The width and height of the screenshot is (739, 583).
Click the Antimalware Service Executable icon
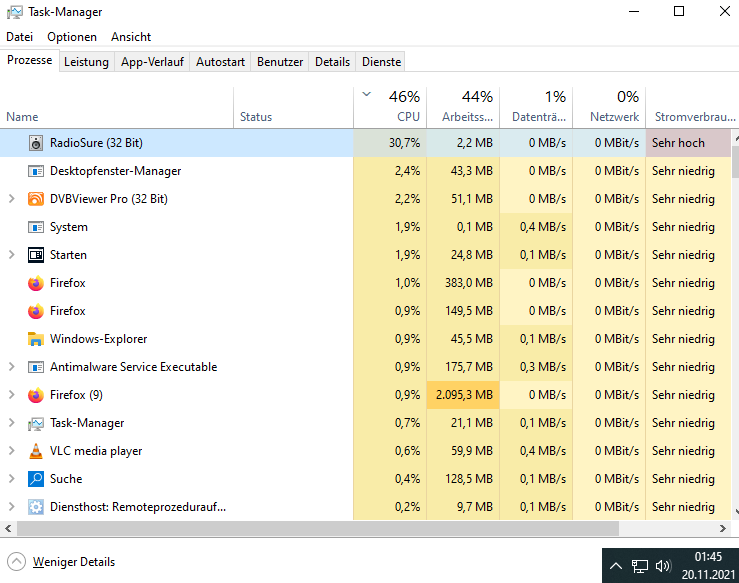(36, 367)
